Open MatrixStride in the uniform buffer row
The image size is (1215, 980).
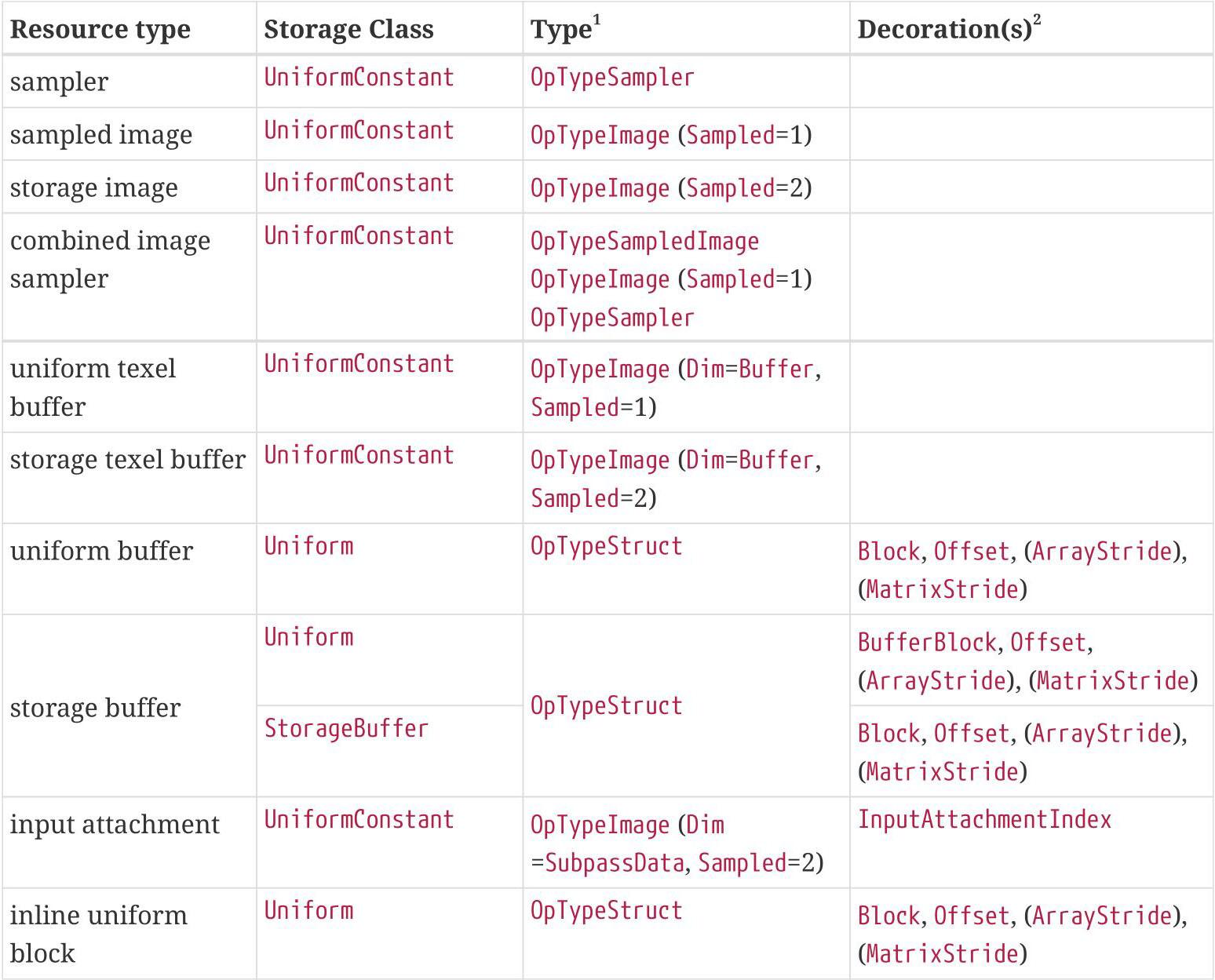point(942,589)
